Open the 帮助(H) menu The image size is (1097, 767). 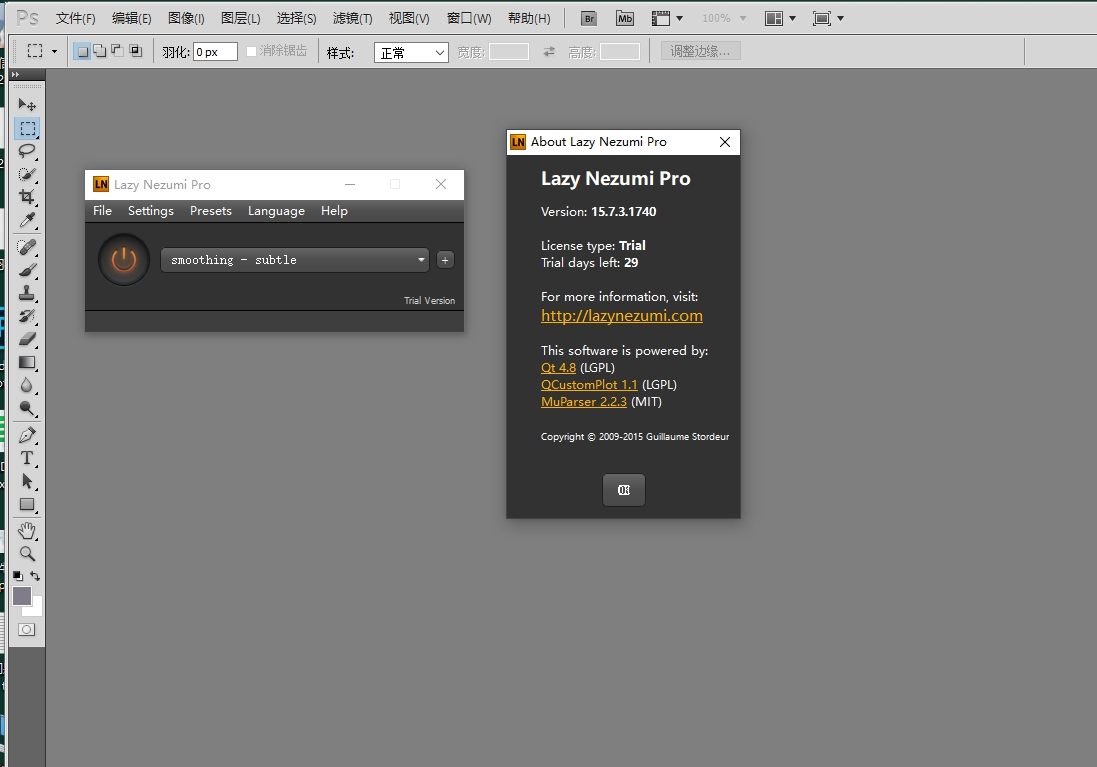529,18
